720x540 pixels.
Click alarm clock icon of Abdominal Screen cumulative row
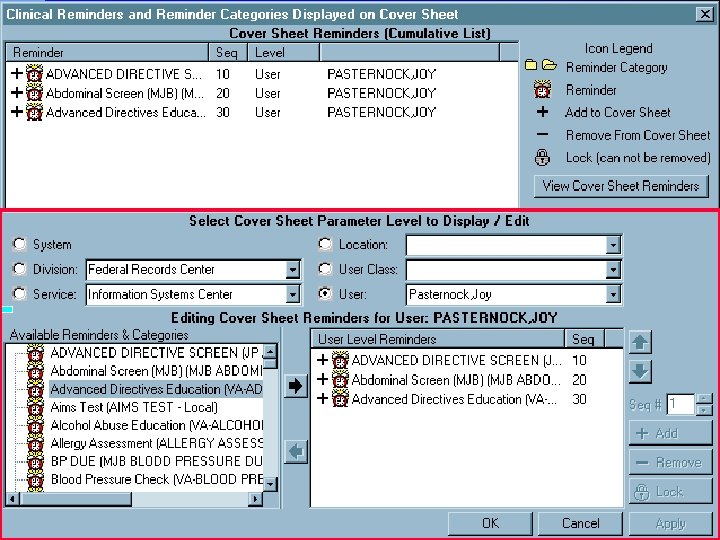click(34, 93)
